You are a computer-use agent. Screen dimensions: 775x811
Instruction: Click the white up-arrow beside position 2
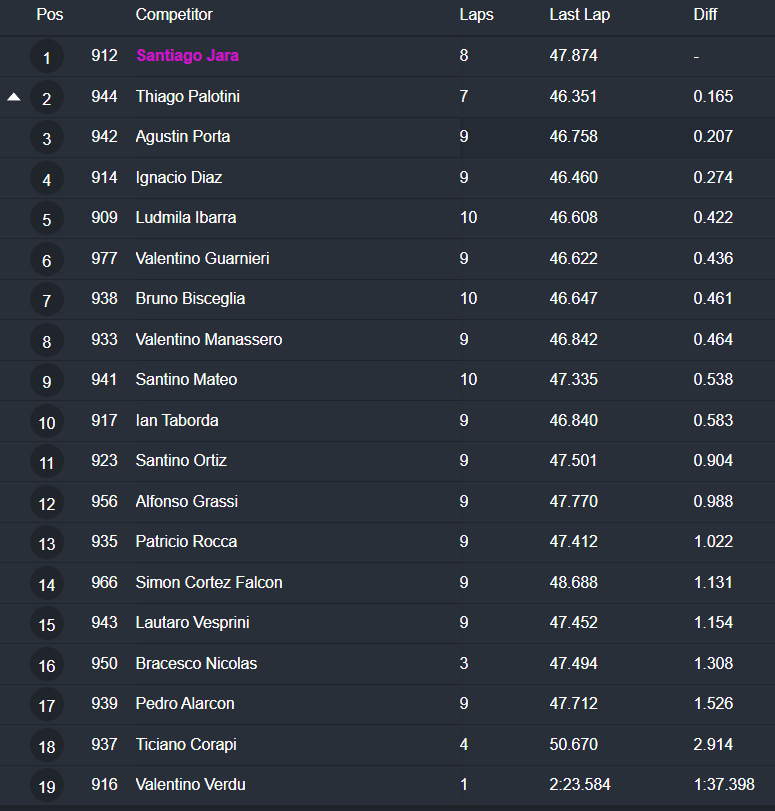(x=14, y=97)
